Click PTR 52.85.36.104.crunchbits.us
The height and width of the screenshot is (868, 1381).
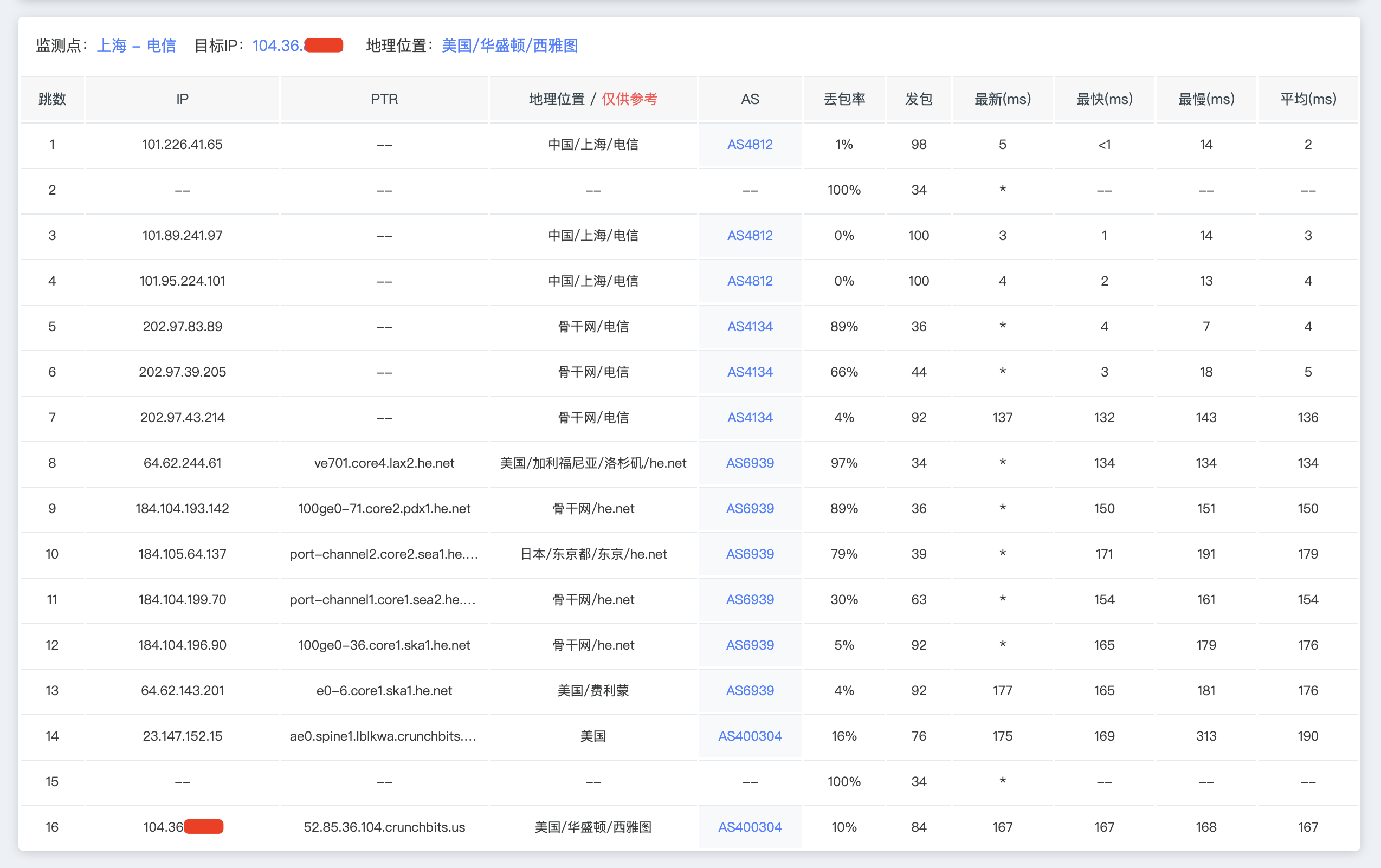point(384,827)
